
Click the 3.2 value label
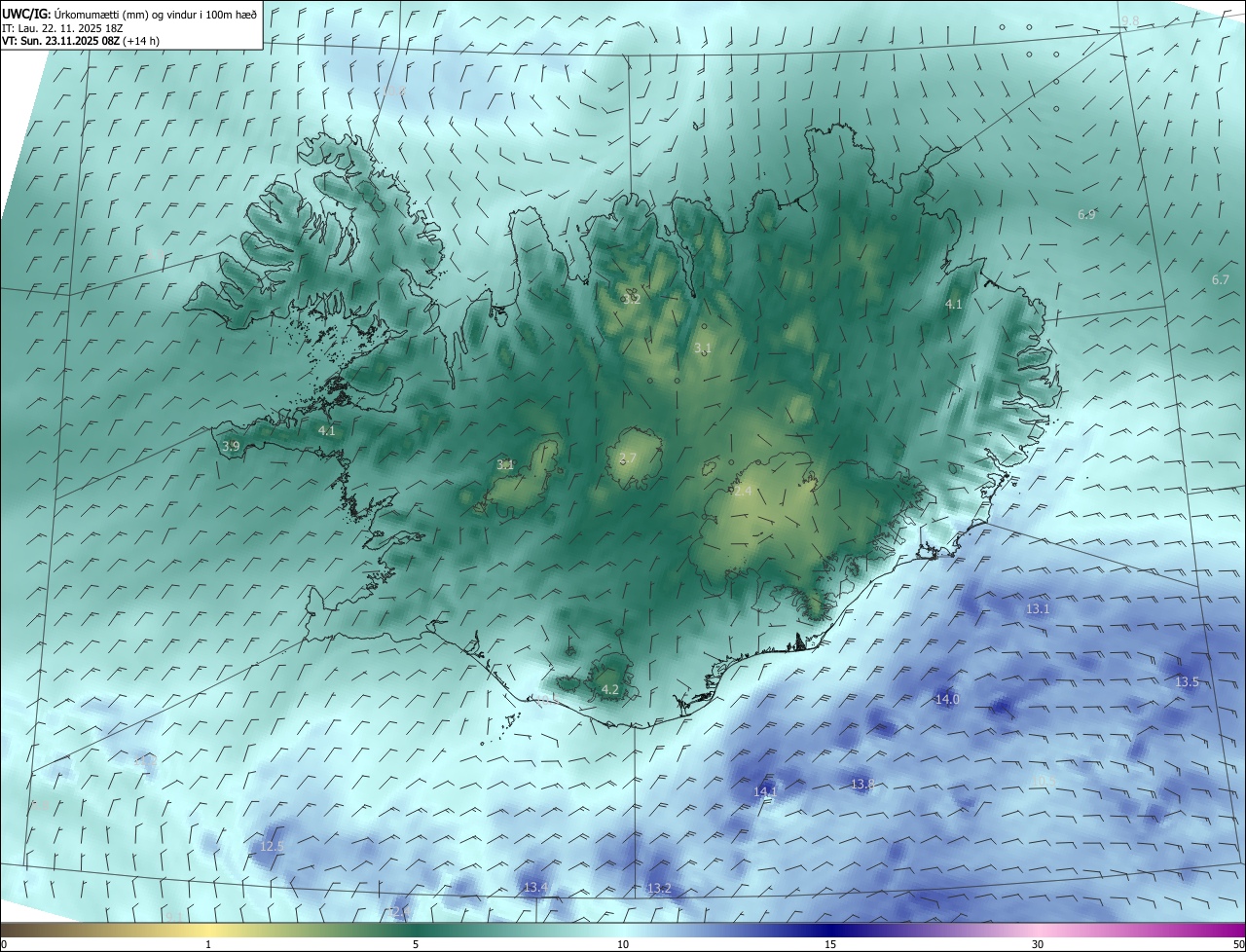[x=632, y=299]
